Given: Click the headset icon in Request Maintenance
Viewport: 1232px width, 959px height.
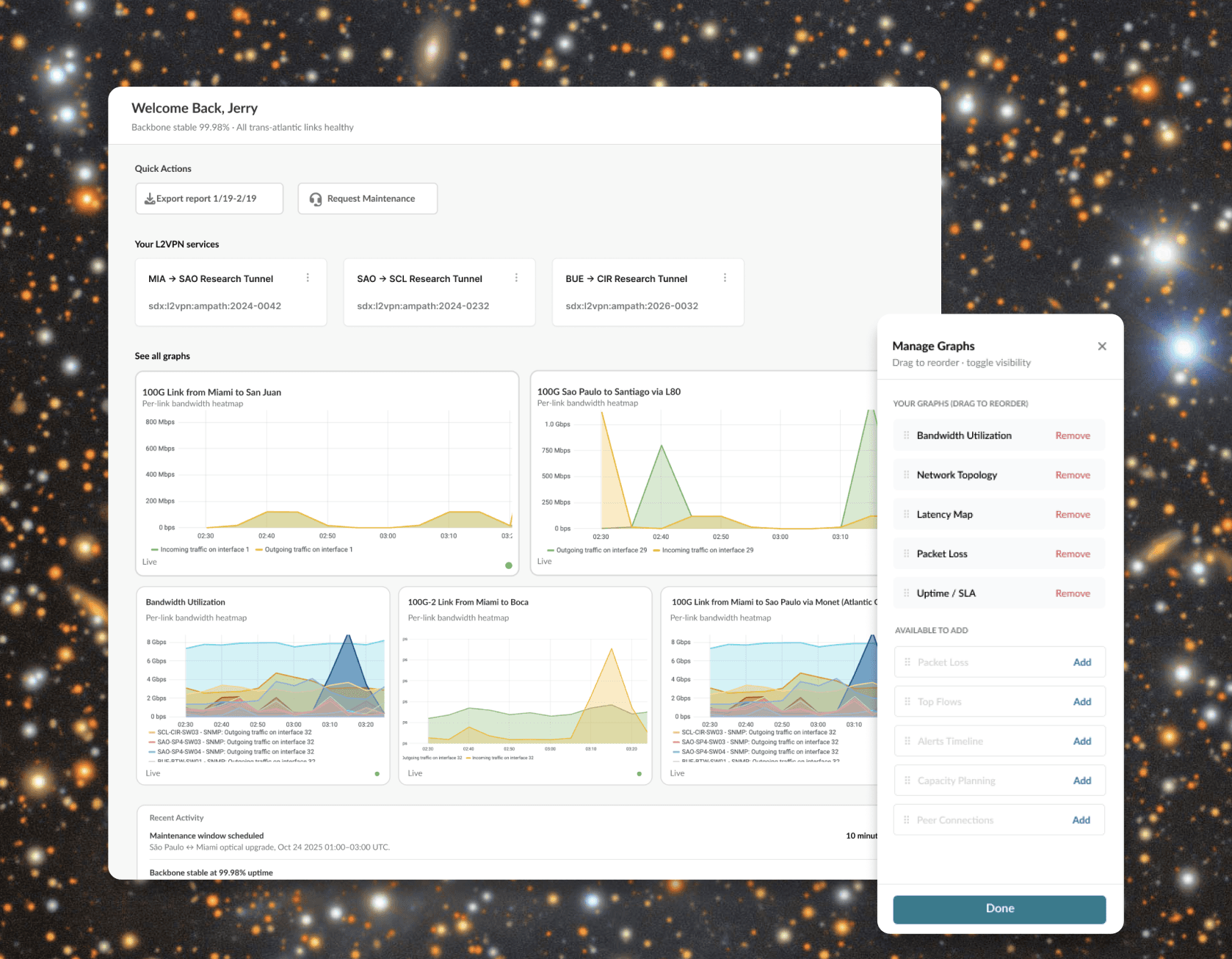Looking at the screenshot, I should [316, 199].
